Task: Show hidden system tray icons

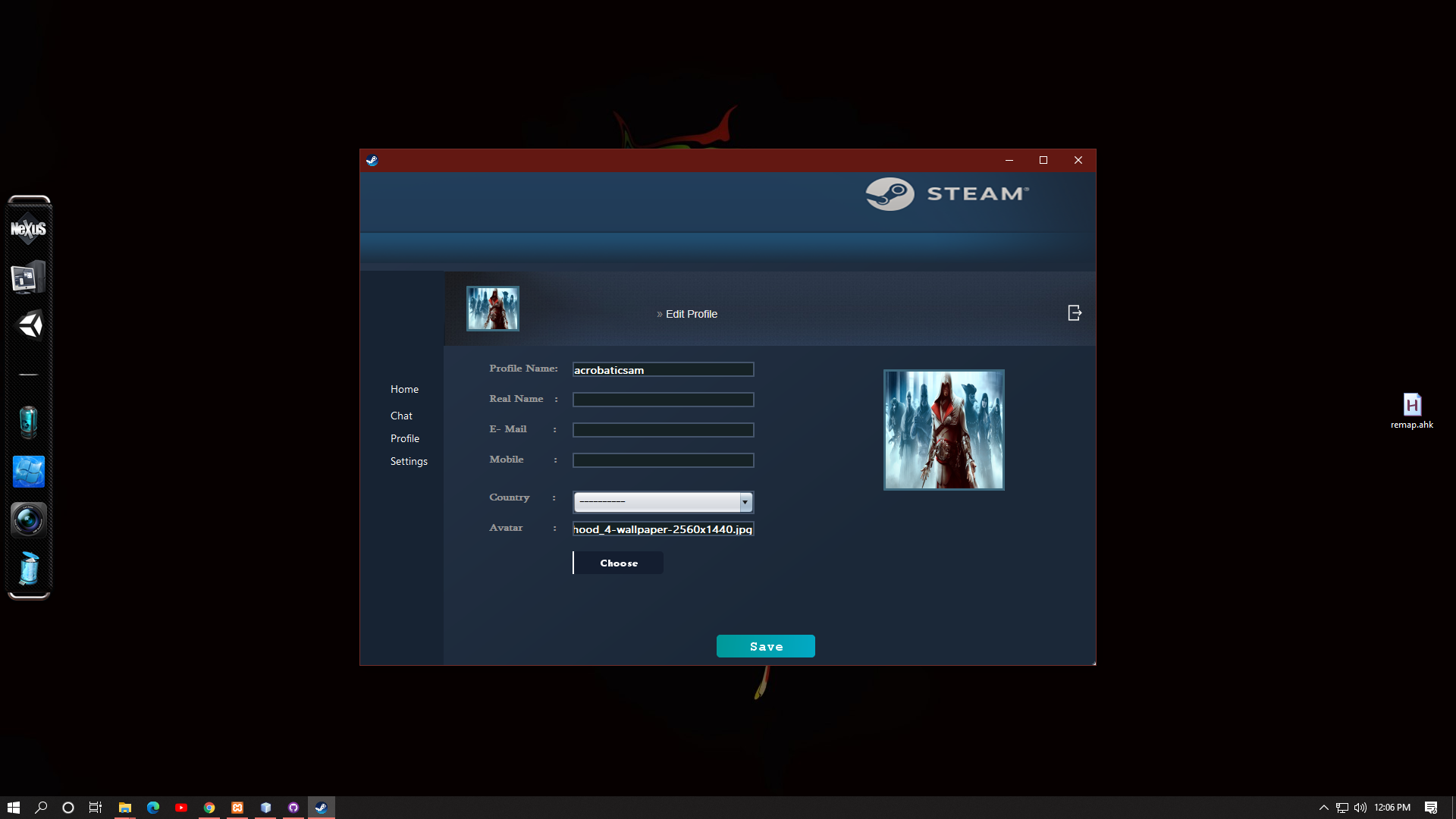Action: point(1324,808)
